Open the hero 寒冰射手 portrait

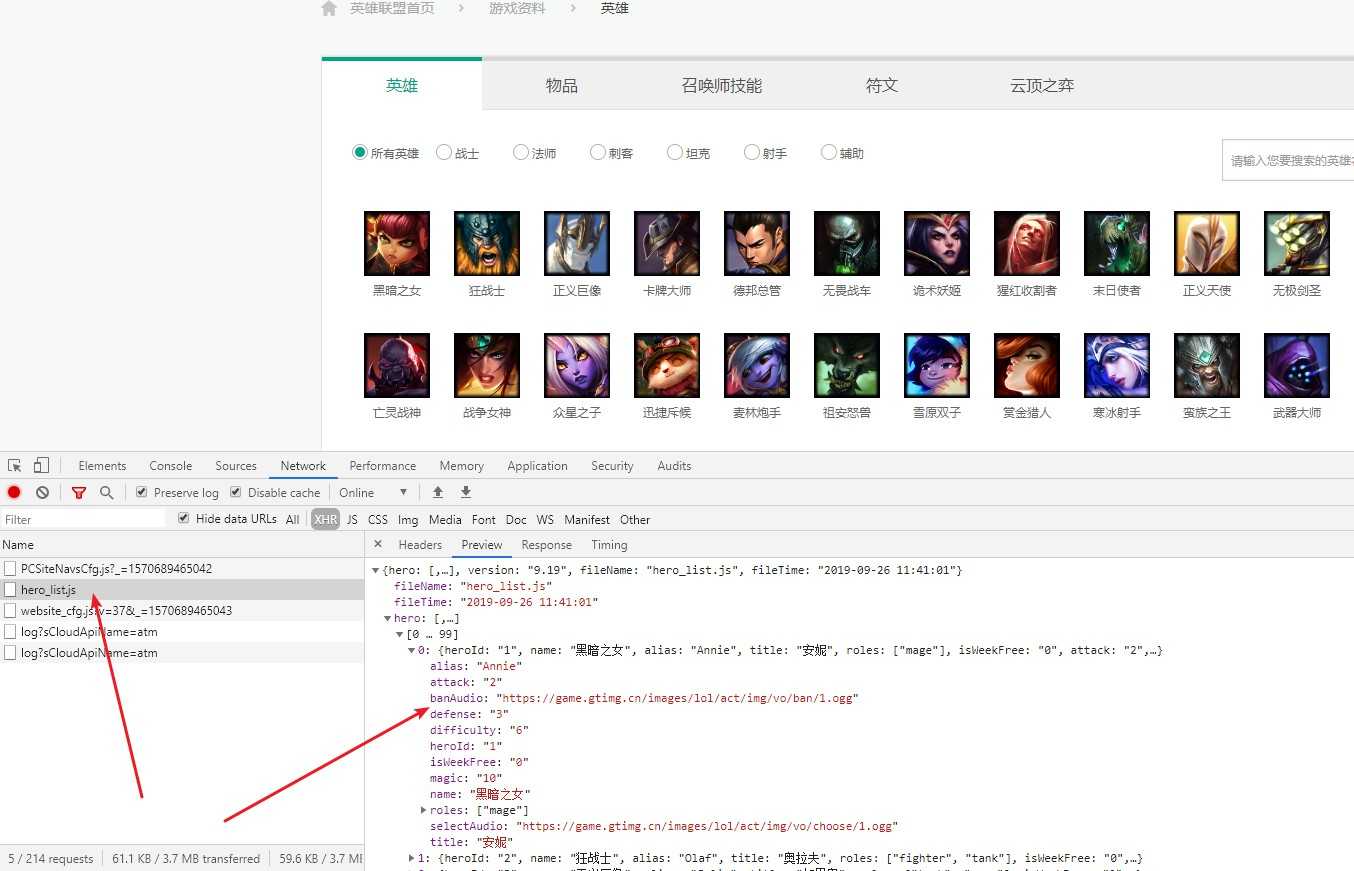(x=1117, y=365)
